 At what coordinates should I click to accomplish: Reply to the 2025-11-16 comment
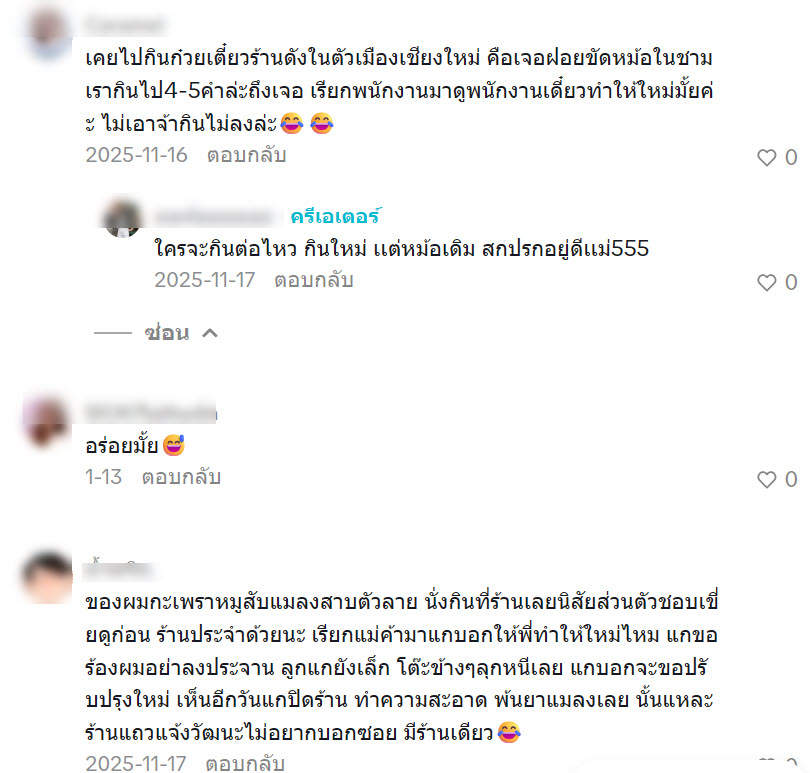coord(246,155)
